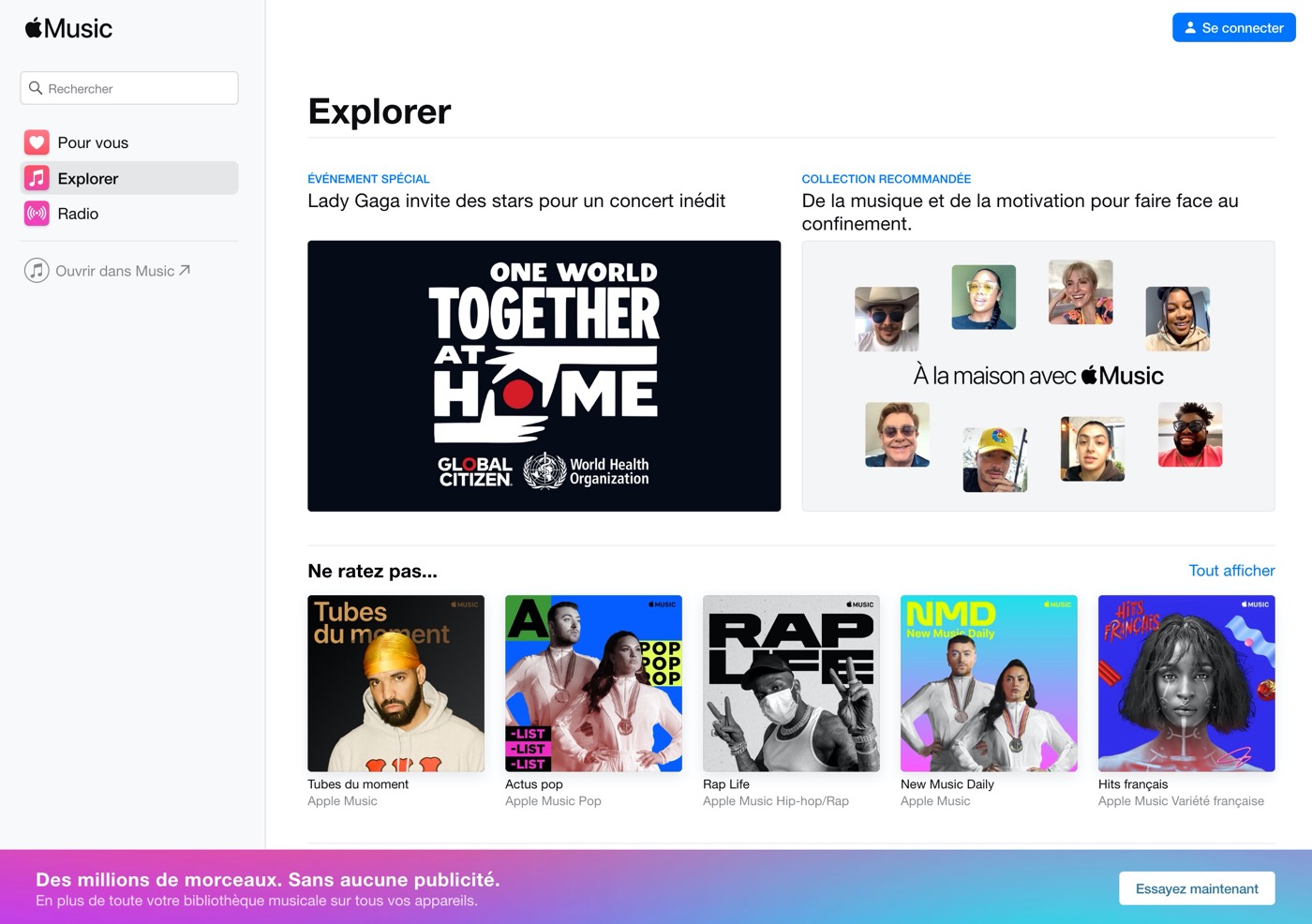Click the Ne ratez pas... section heading
Viewport: 1312px width, 924px height.
372,571
